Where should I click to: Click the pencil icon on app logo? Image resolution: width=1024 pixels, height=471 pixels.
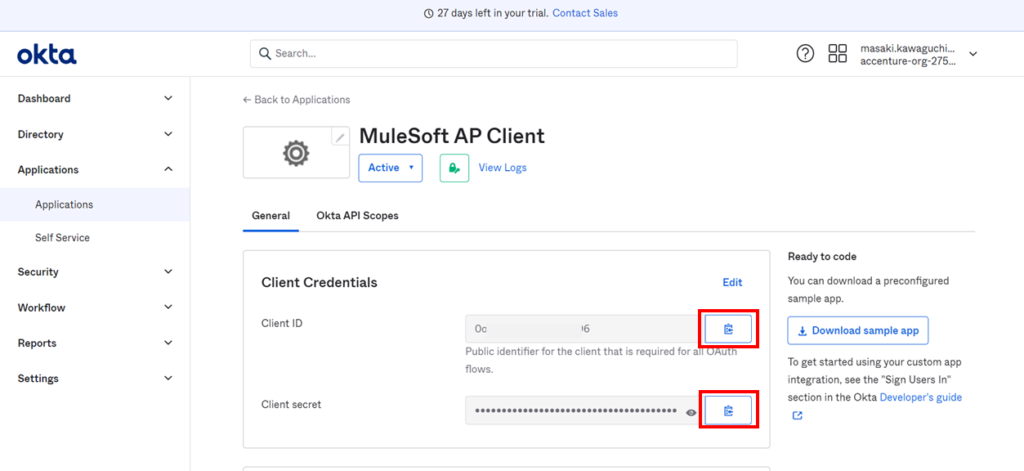coord(340,138)
